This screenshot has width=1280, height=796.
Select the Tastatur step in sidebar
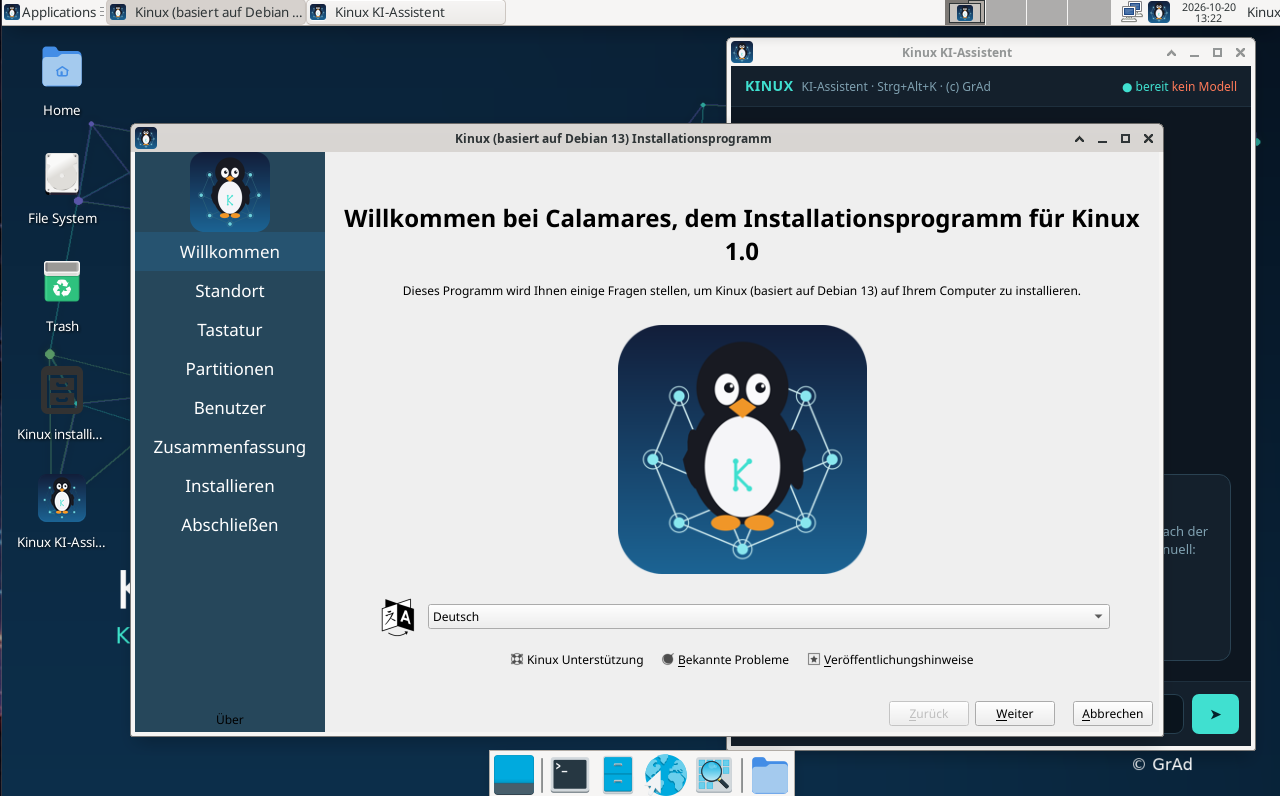[x=230, y=330]
